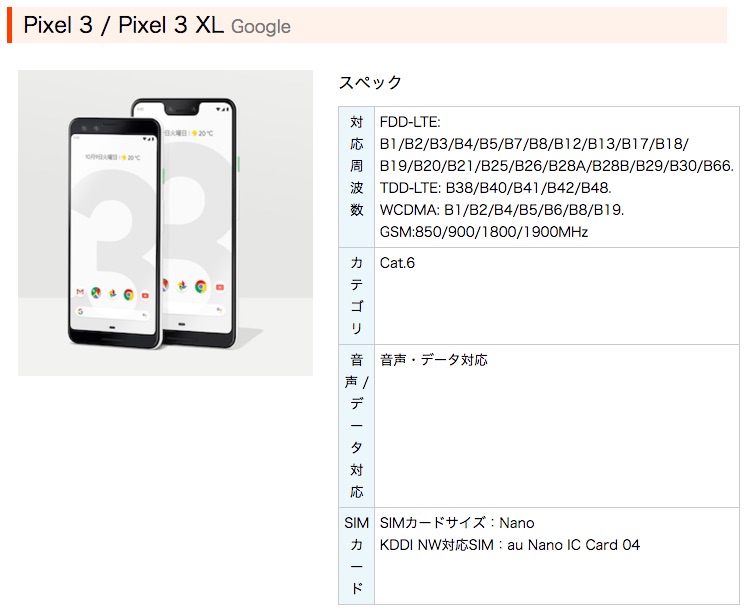Click the band line starting with B19/B20/B21
The width and height of the screenshot is (748, 612).
click(557, 166)
